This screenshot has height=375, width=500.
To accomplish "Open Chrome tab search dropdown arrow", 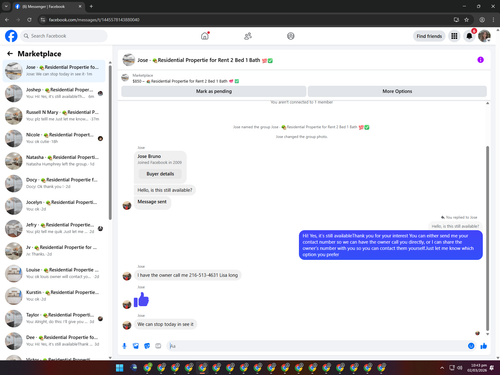I will pos(6,6).
